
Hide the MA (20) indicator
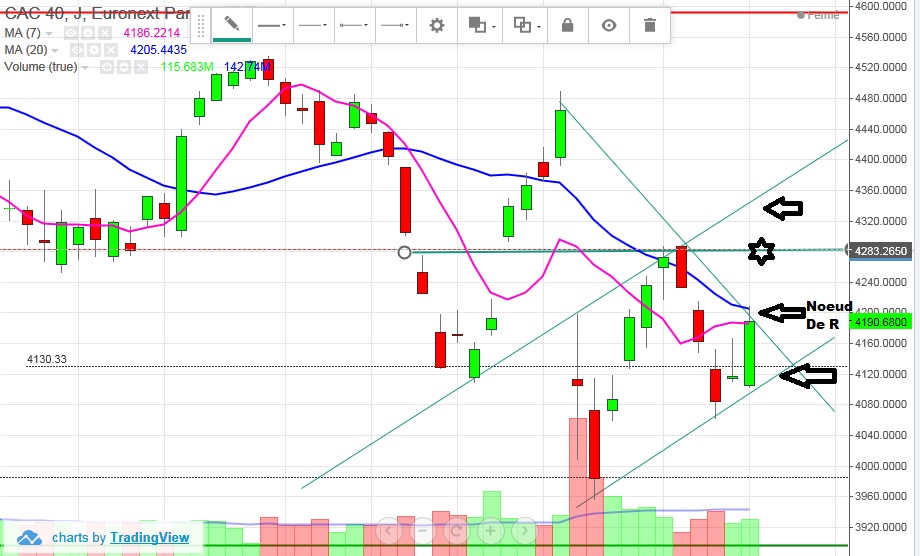77,50
